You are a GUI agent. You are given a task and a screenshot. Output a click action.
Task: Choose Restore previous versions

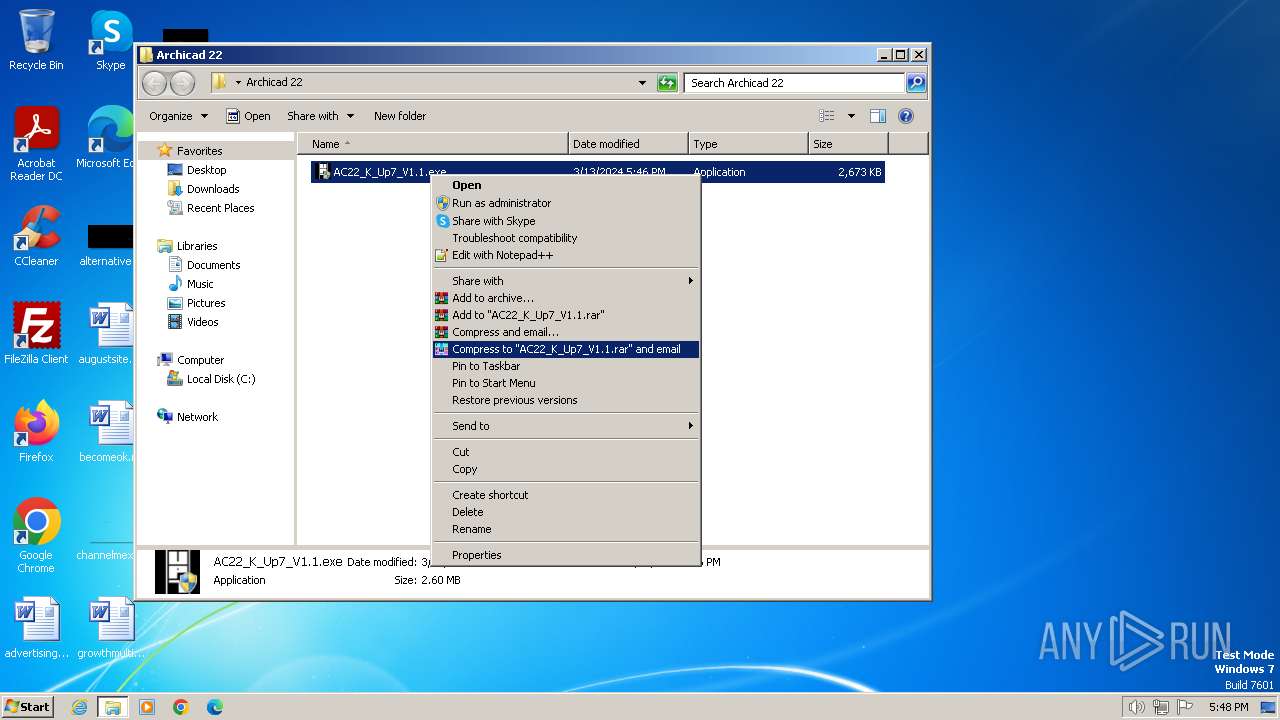pyautogui.click(x=566, y=400)
